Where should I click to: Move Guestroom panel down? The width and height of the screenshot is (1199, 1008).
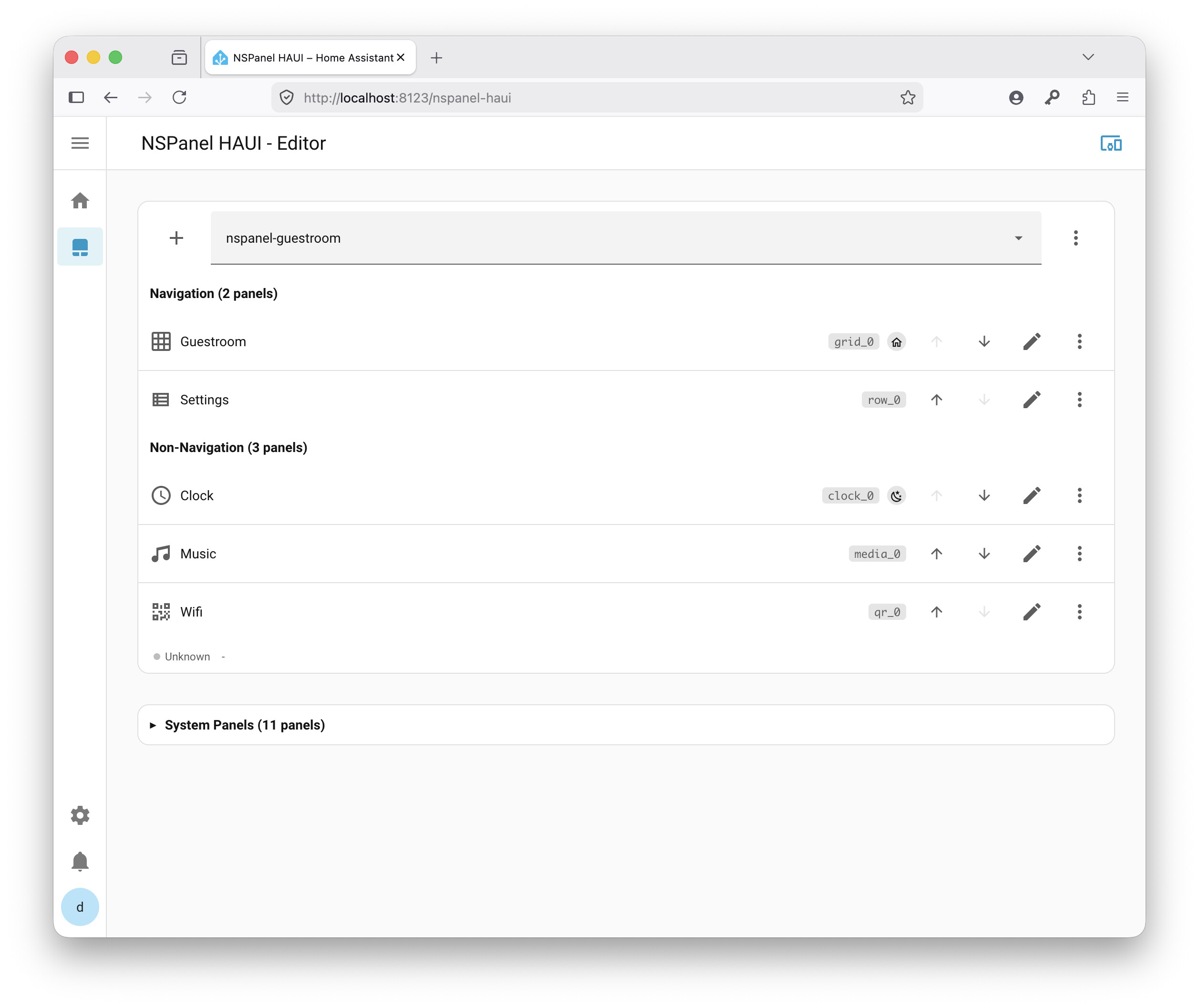click(x=983, y=342)
